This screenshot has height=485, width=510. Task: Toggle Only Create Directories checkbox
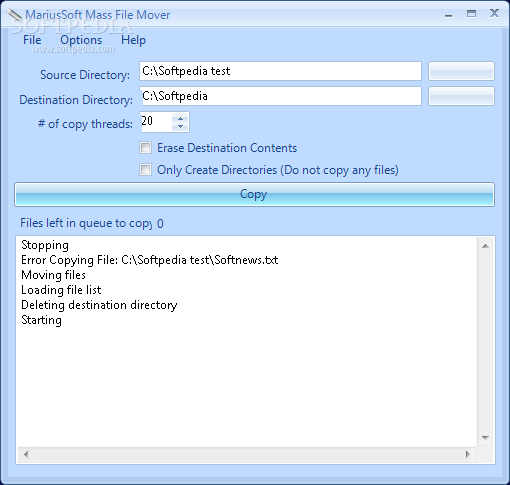coord(145,170)
